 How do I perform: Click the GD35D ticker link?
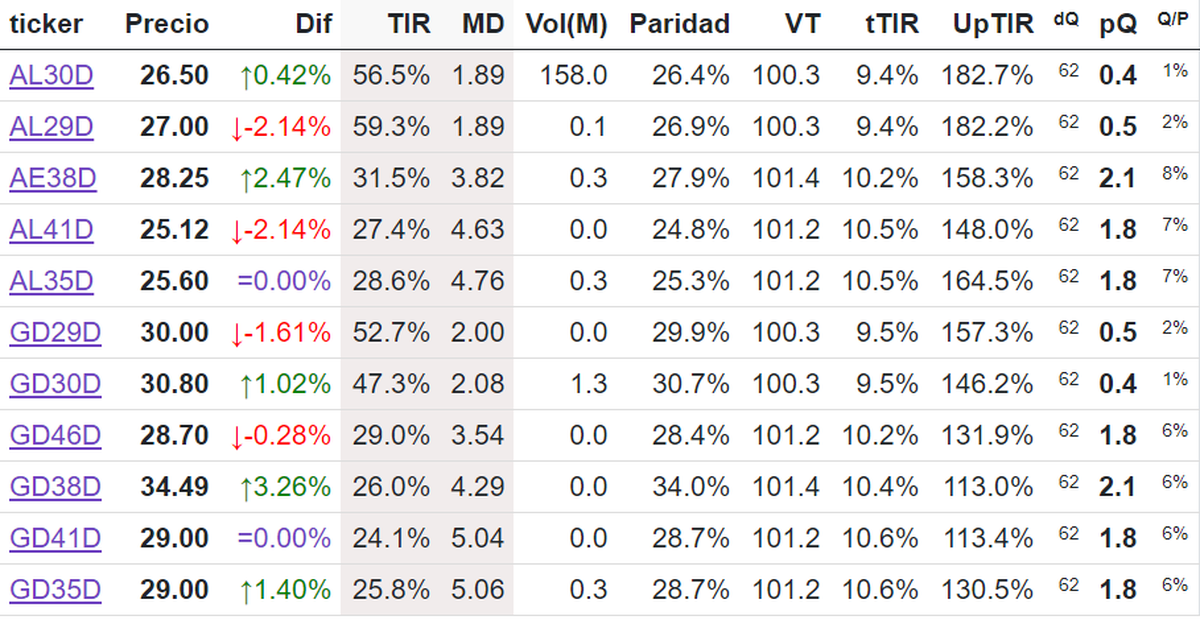tap(55, 590)
